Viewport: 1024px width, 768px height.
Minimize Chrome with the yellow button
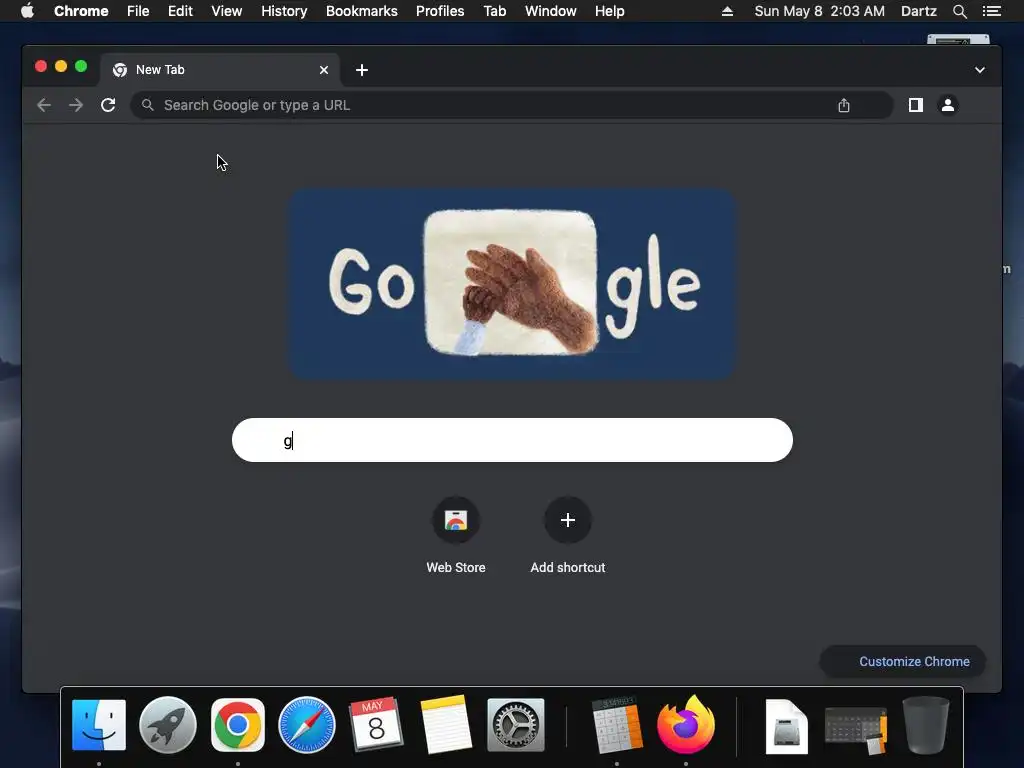[61, 66]
